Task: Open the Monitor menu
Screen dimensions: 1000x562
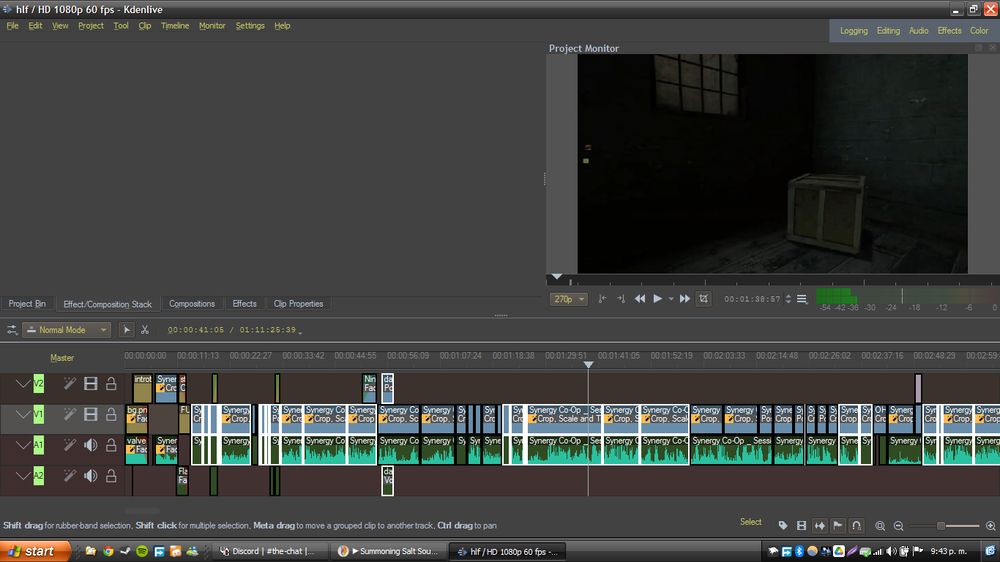Action: point(212,26)
